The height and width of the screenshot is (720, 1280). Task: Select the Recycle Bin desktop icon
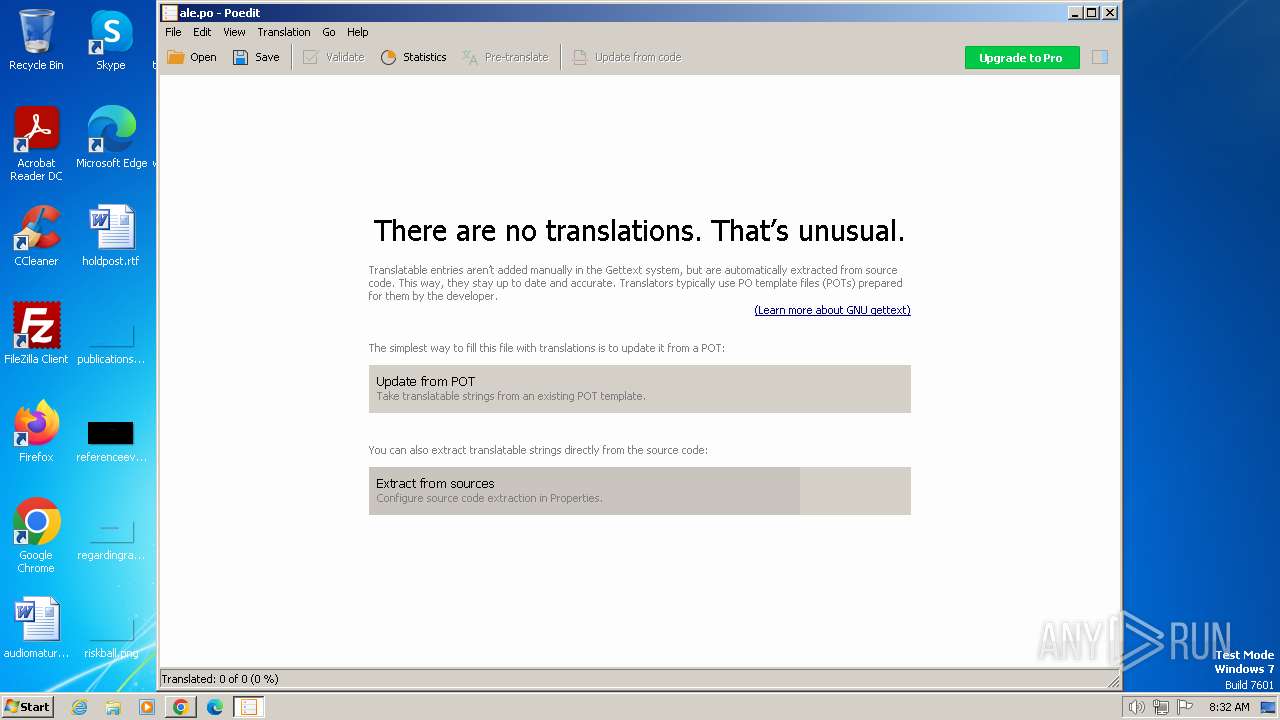(x=36, y=40)
